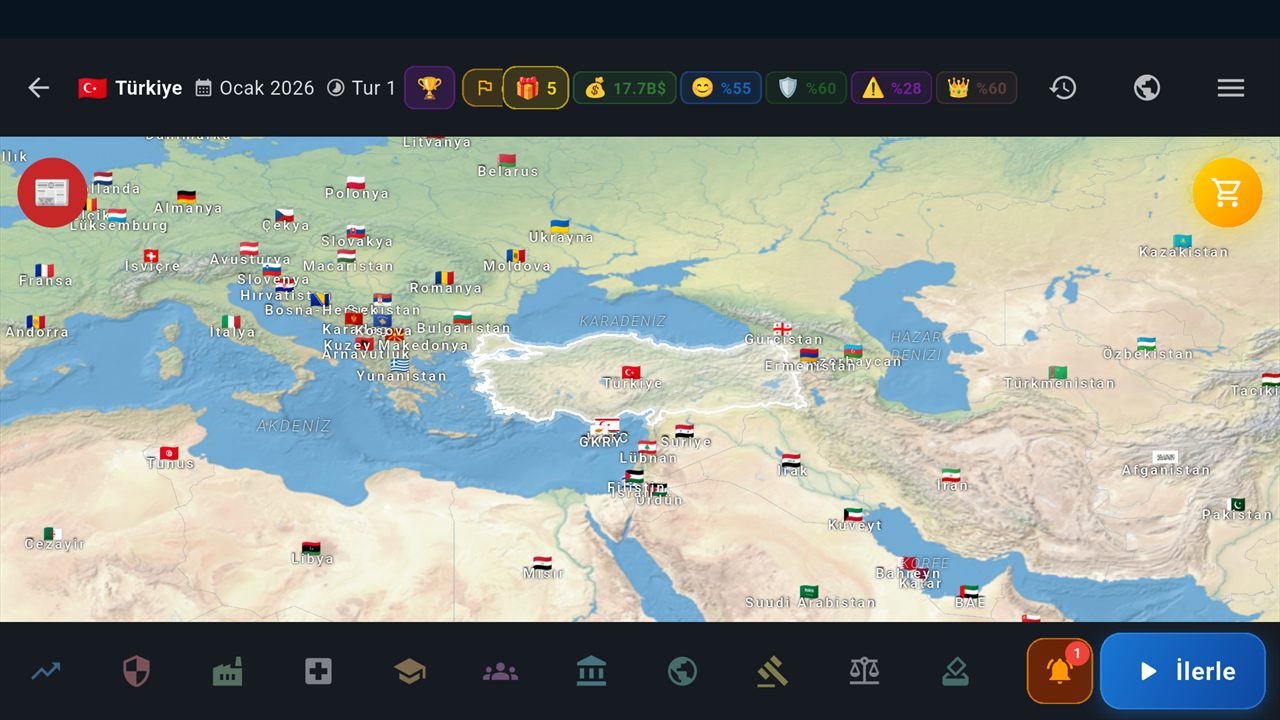Select Polonya on the map
1280x720 pixels.
(356, 188)
